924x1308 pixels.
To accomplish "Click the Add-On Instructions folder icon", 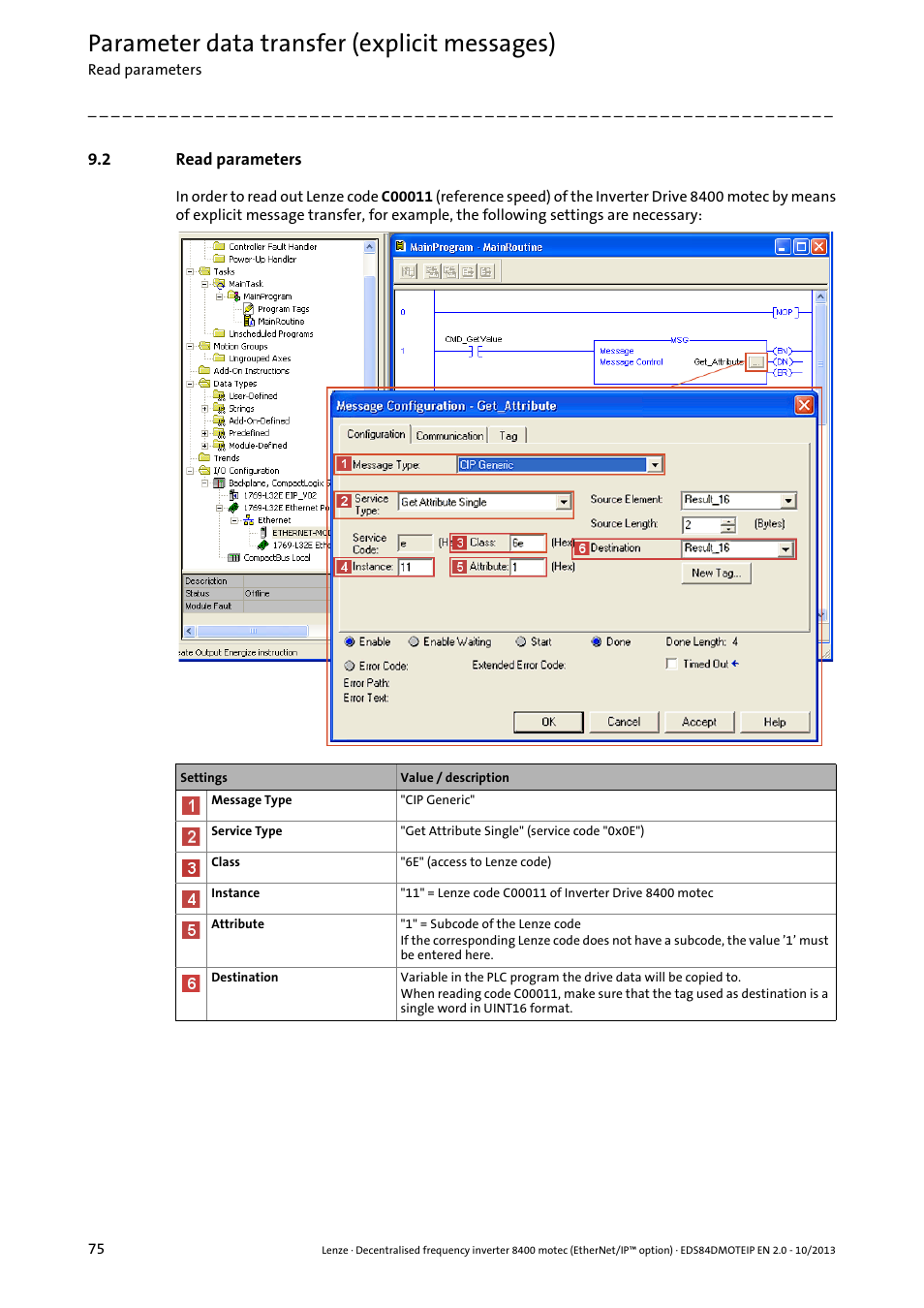I will [204, 370].
